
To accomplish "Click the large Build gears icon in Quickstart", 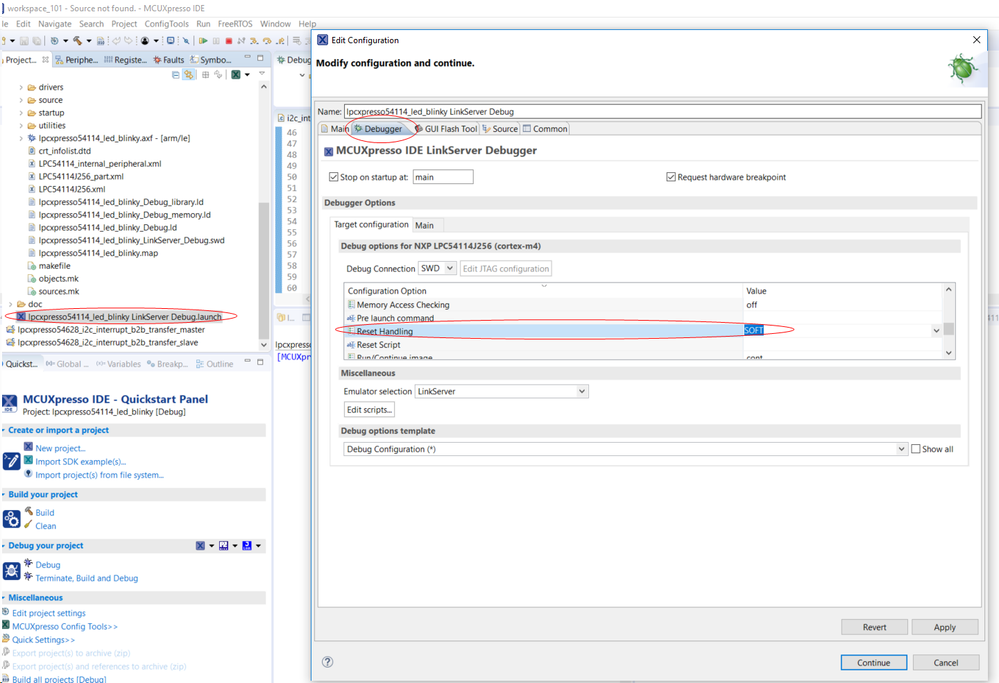I will [11, 519].
